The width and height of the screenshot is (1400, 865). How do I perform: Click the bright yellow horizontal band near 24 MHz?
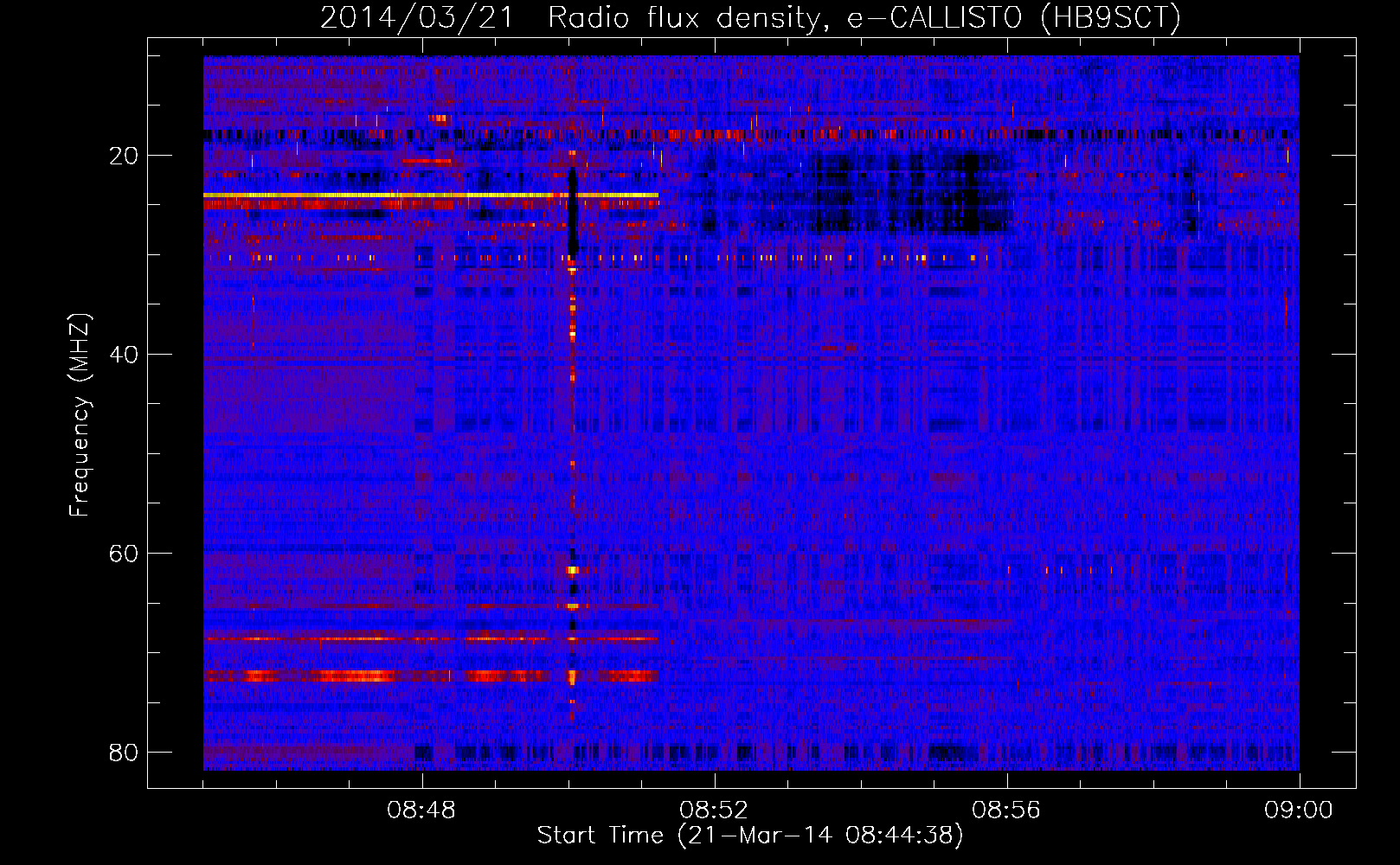tap(431, 195)
